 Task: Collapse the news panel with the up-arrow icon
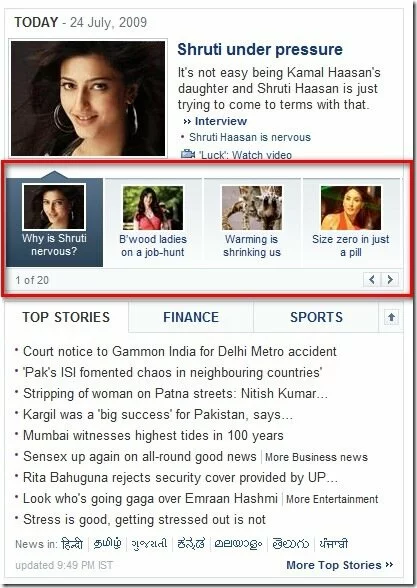391,317
